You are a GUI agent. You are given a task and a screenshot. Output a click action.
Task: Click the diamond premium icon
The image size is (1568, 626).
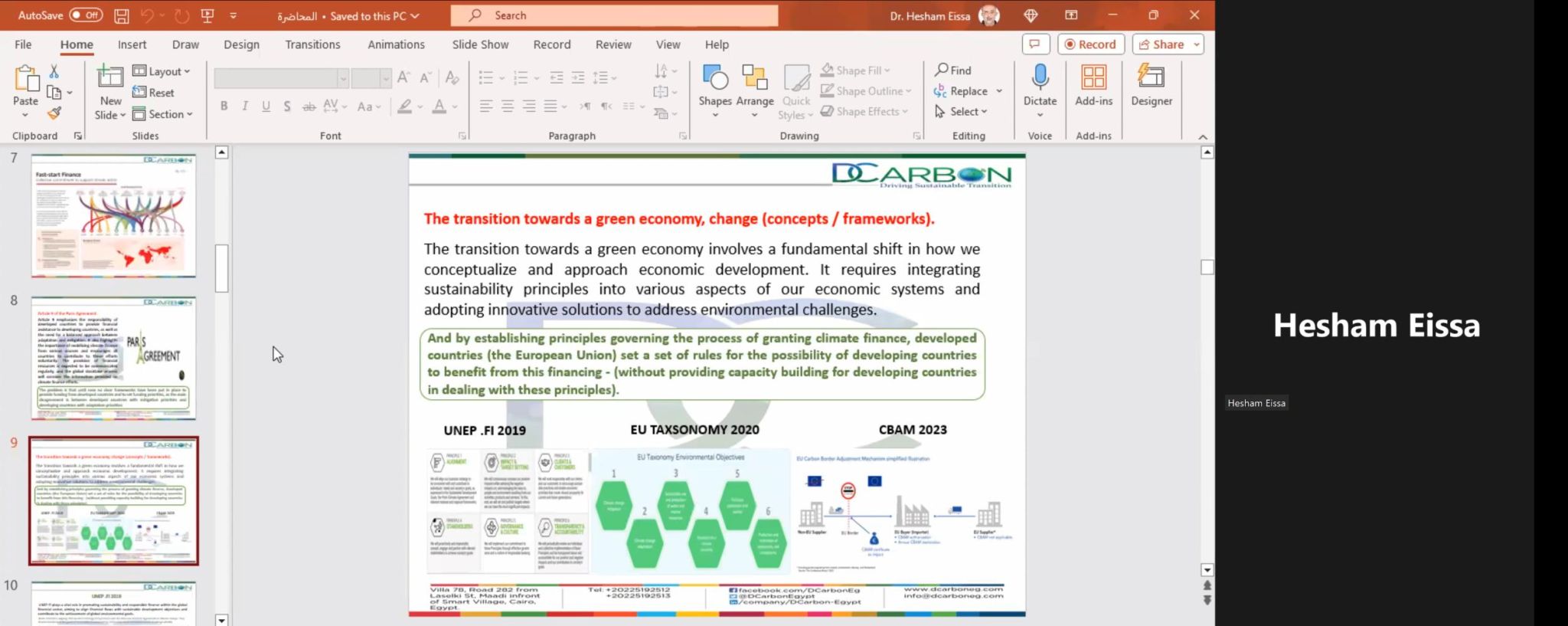[x=1031, y=15]
